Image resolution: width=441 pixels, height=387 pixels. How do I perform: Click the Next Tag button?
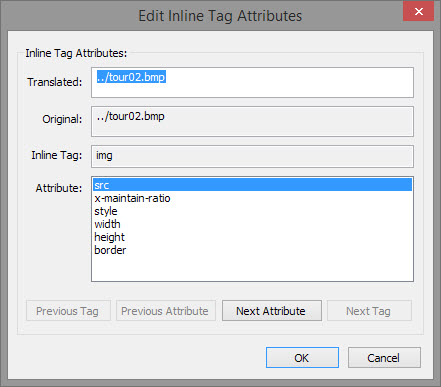[369, 311]
